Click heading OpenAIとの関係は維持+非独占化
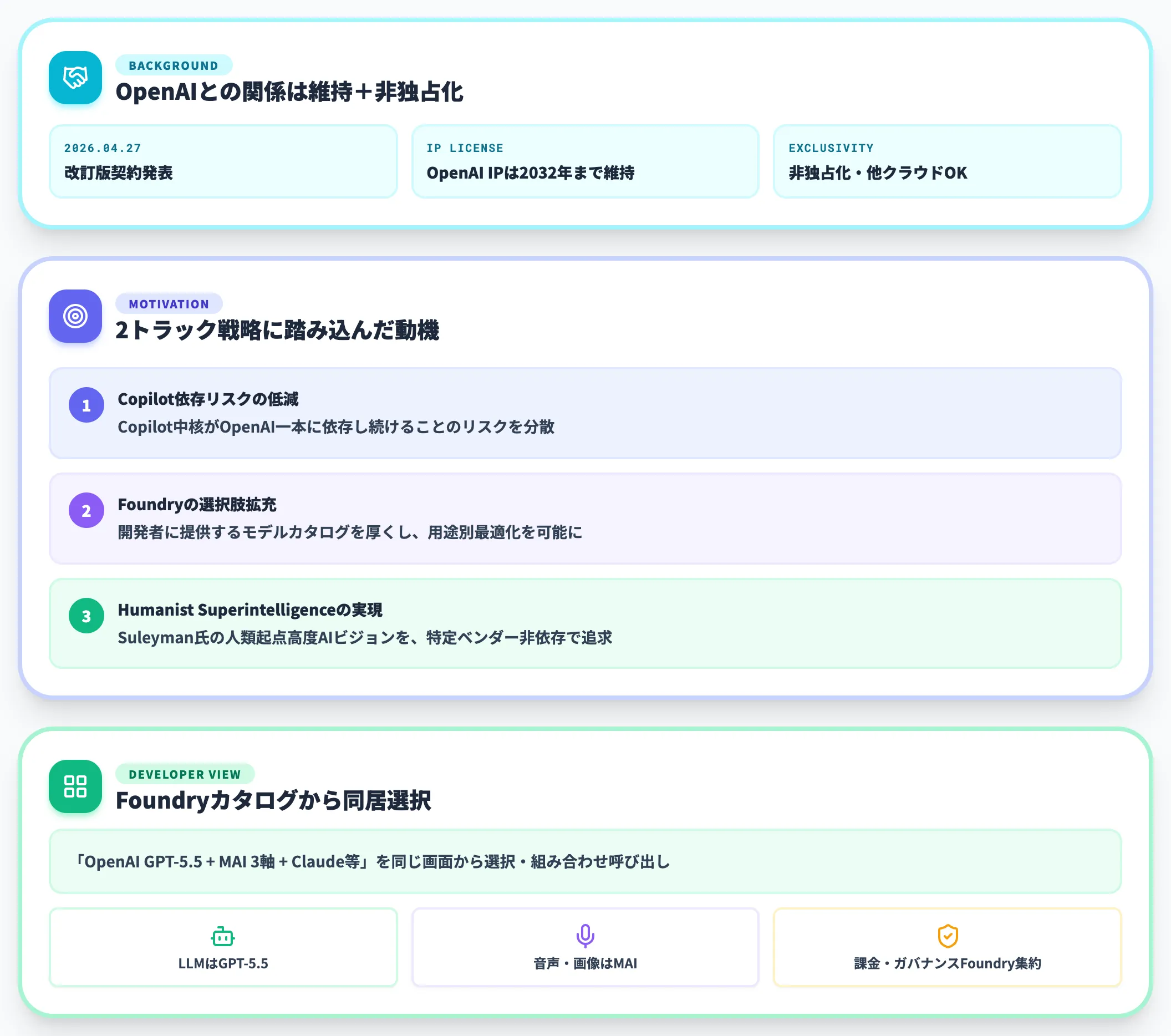 pyautogui.click(x=289, y=92)
